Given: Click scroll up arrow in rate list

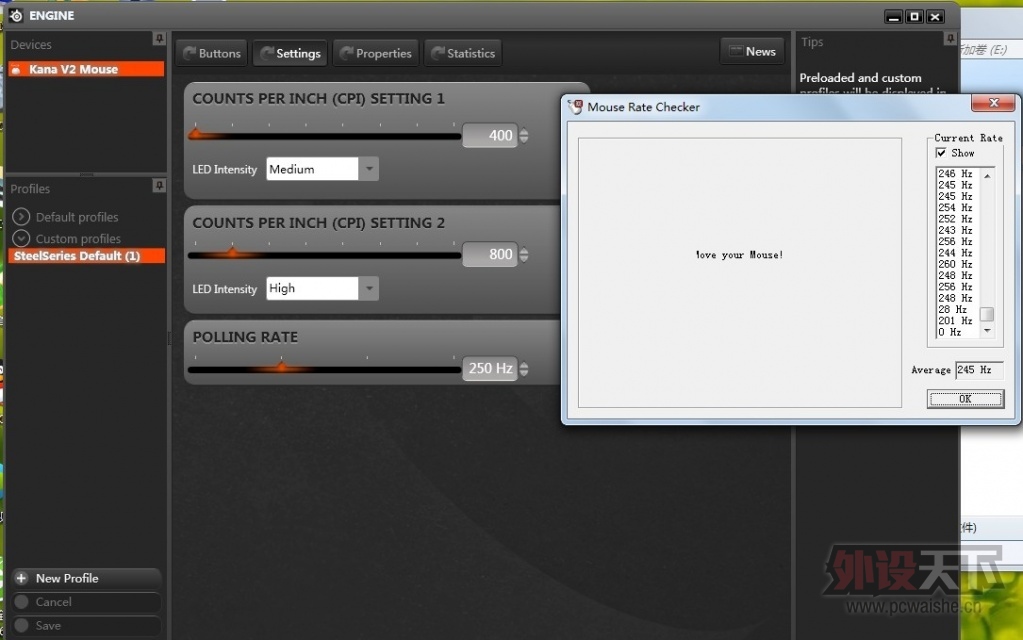Looking at the screenshot, I should tap(988, 175).
